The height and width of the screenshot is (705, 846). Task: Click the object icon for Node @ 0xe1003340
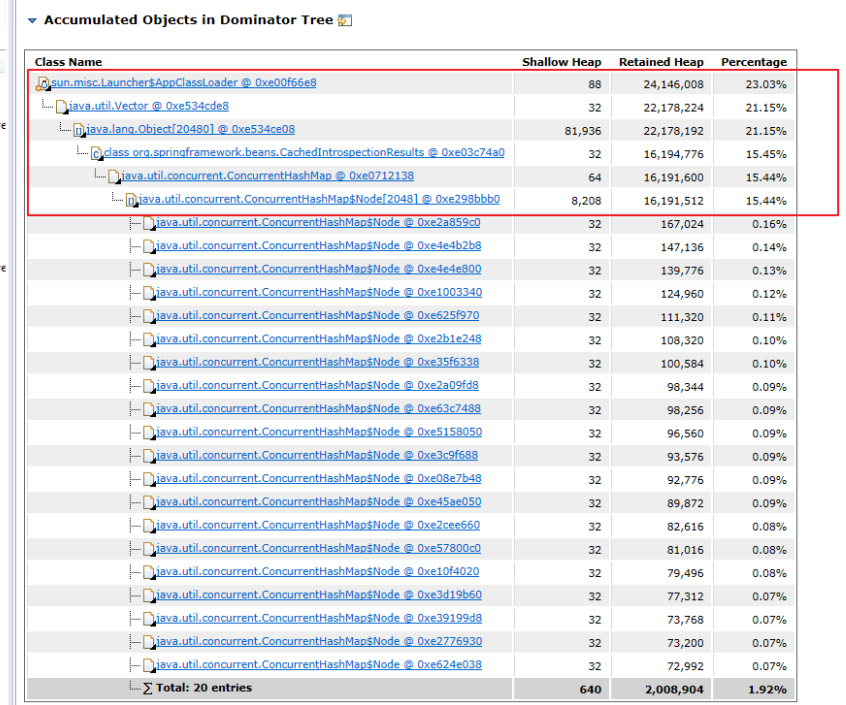pyautogui.click(x=149, y=293)
